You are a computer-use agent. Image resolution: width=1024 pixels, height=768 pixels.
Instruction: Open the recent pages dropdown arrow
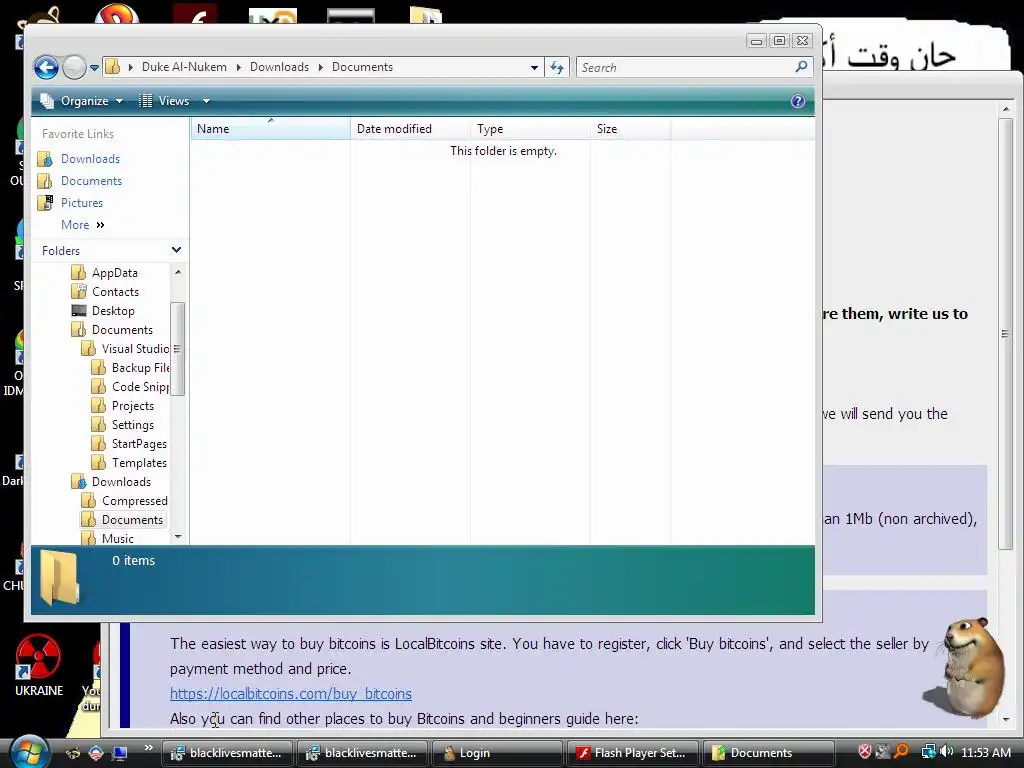(95, 67)
